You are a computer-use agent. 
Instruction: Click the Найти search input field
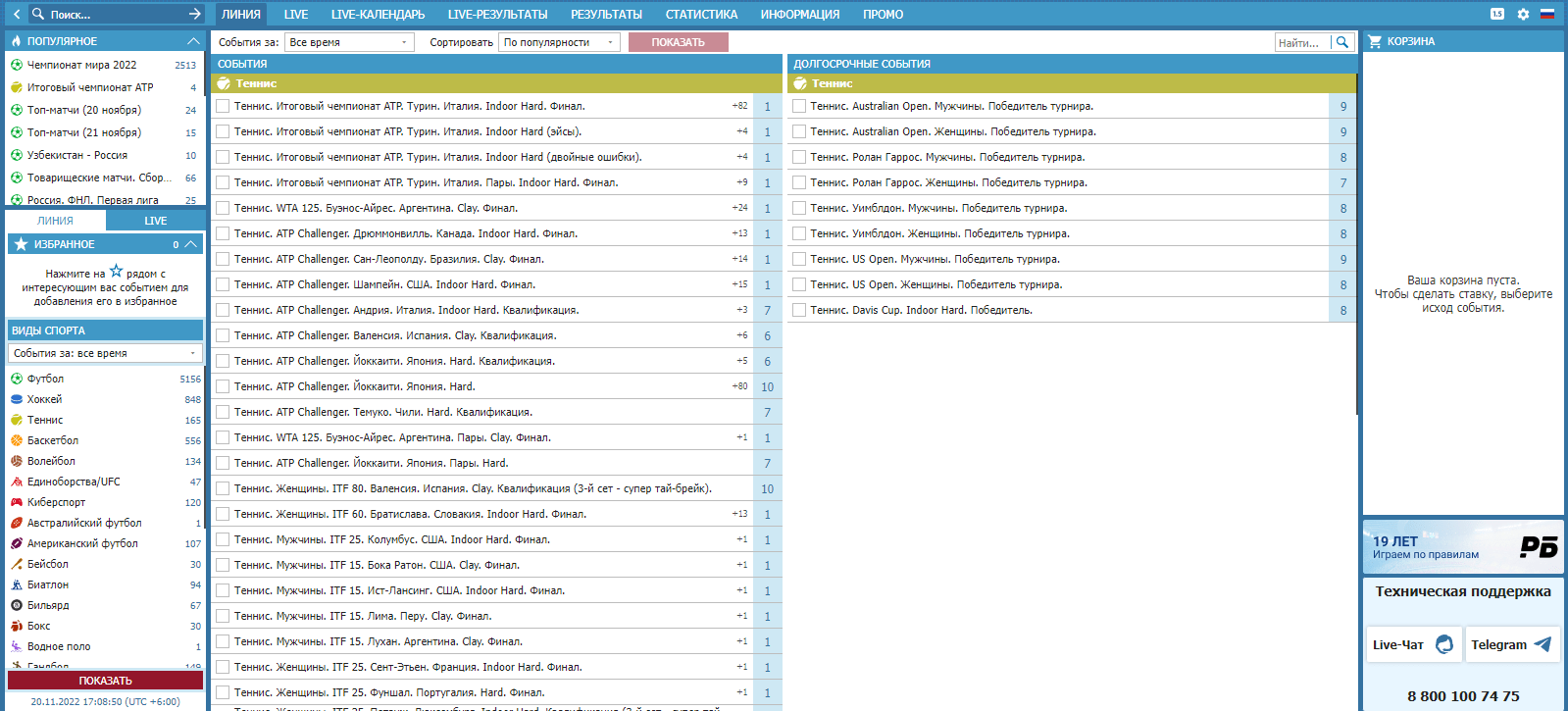click(x=1302, y=42)
